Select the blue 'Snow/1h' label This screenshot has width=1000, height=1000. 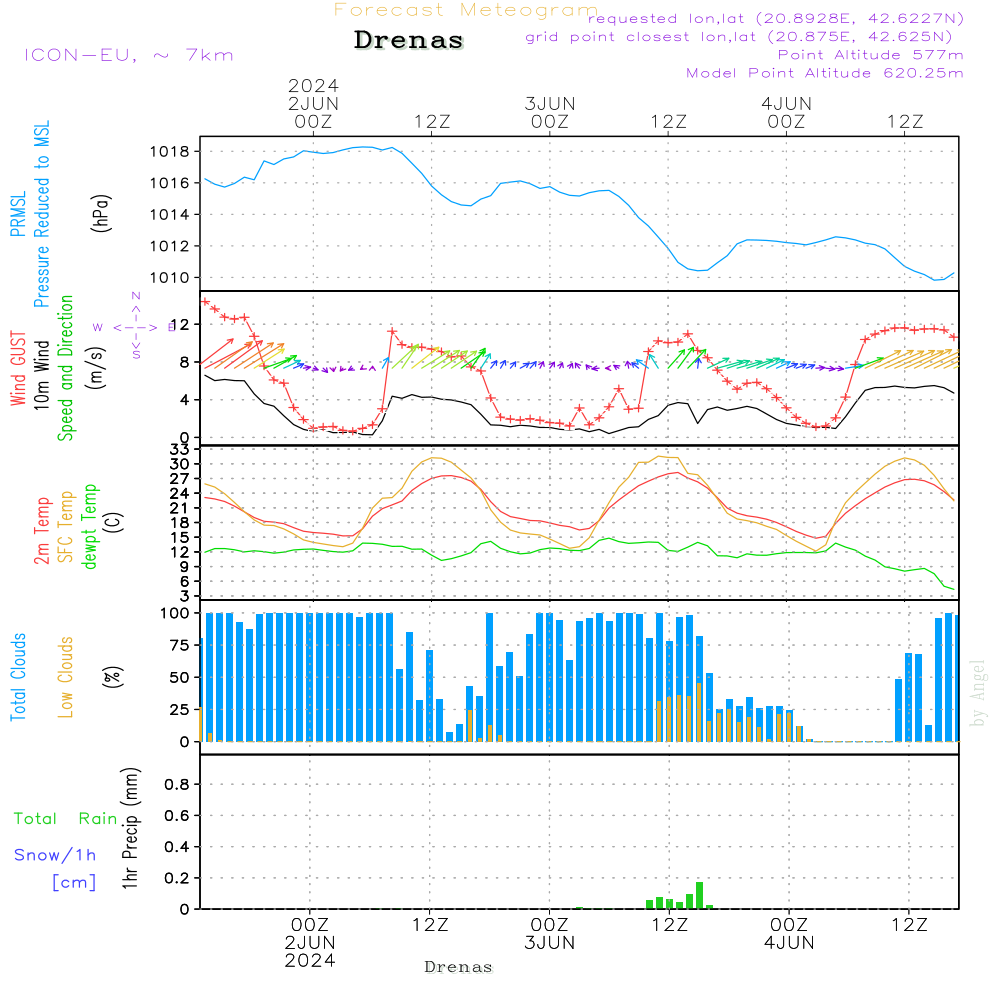pyautogui.click(x=55, y=855)
